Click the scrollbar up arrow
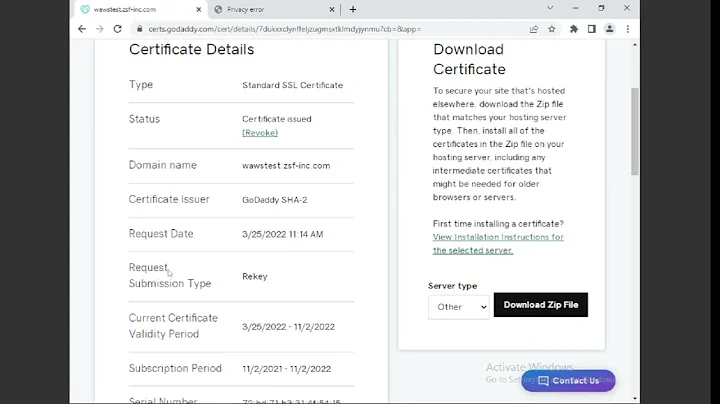 635,45
